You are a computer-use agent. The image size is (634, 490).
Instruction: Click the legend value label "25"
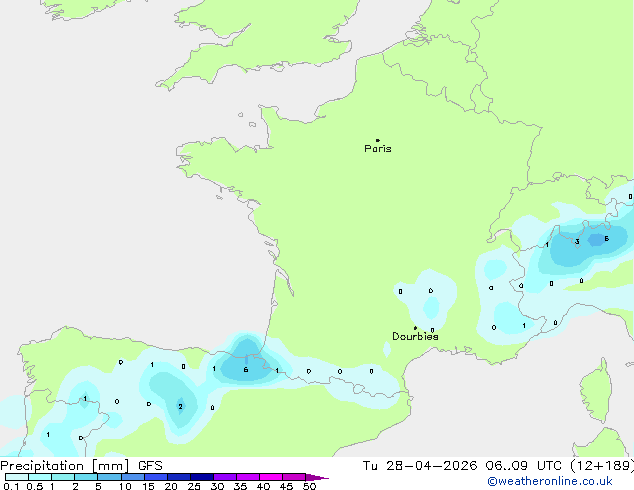coord(194,486)
